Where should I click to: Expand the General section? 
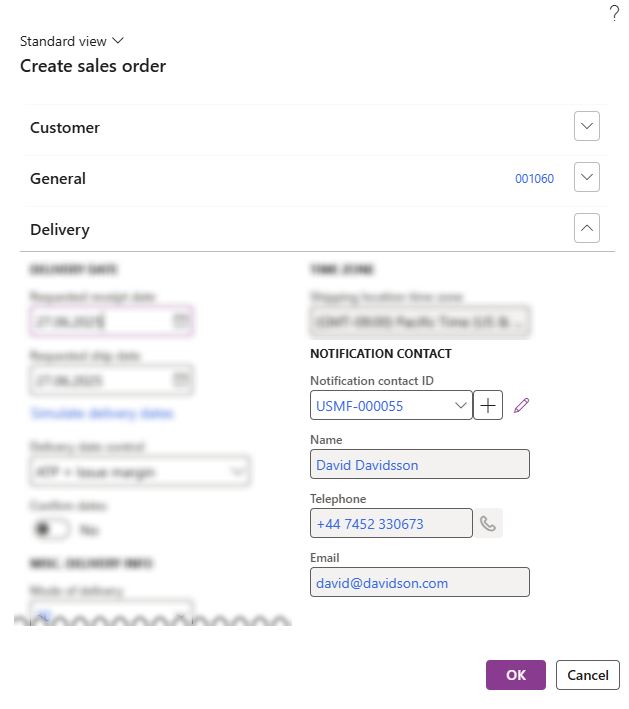[x=588, y=178]
